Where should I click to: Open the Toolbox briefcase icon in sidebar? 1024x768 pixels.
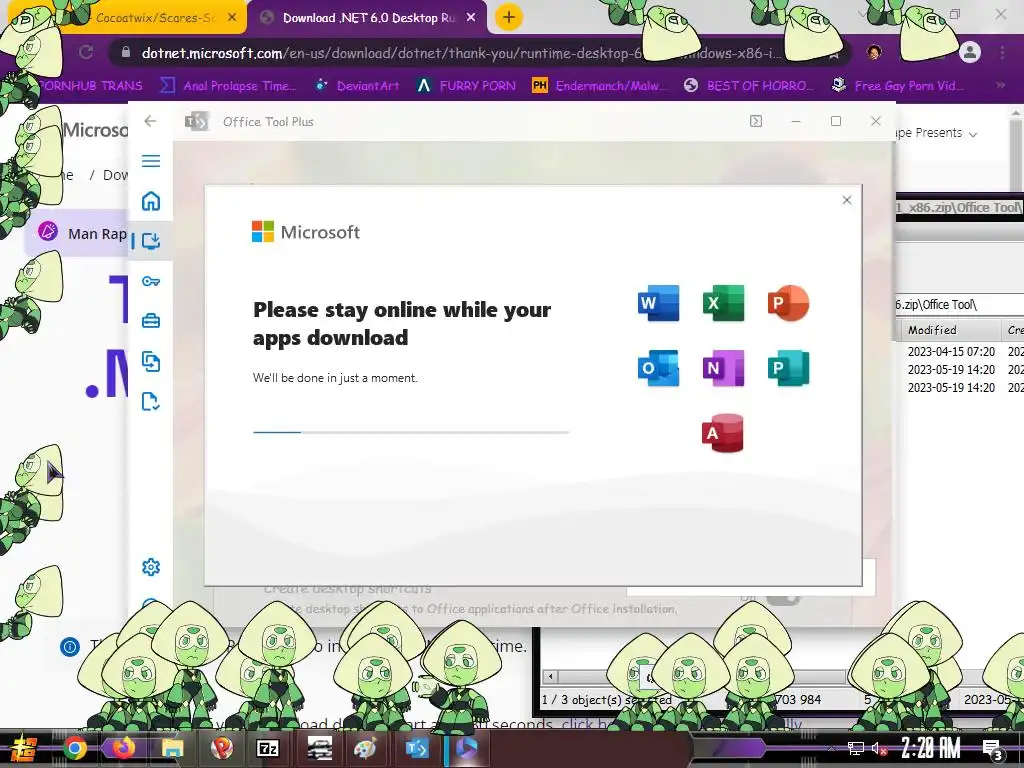151,321
